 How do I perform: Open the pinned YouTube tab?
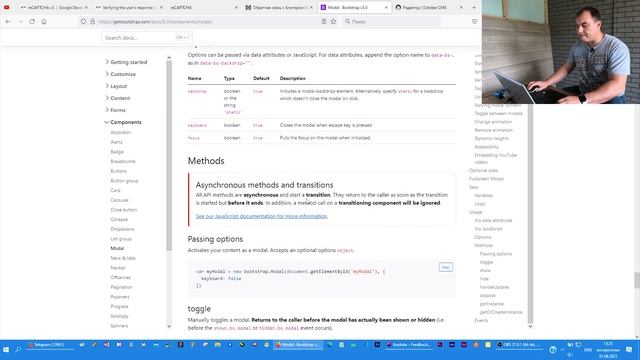[7, 7]
